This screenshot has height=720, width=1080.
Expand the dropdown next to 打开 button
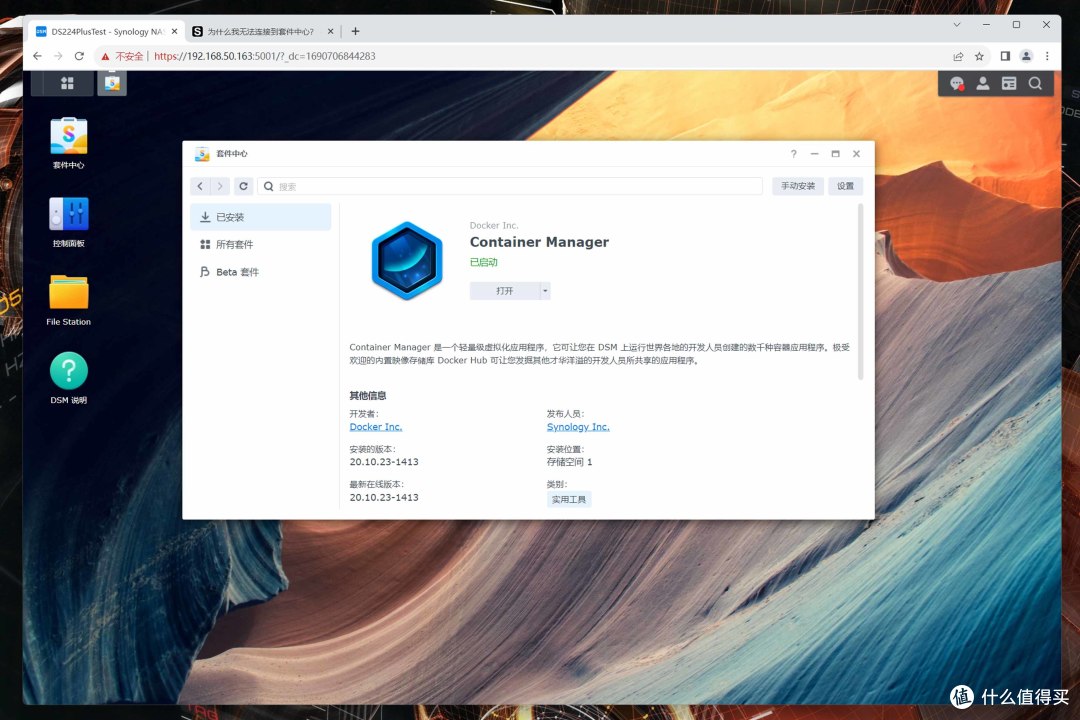[544, 290]
